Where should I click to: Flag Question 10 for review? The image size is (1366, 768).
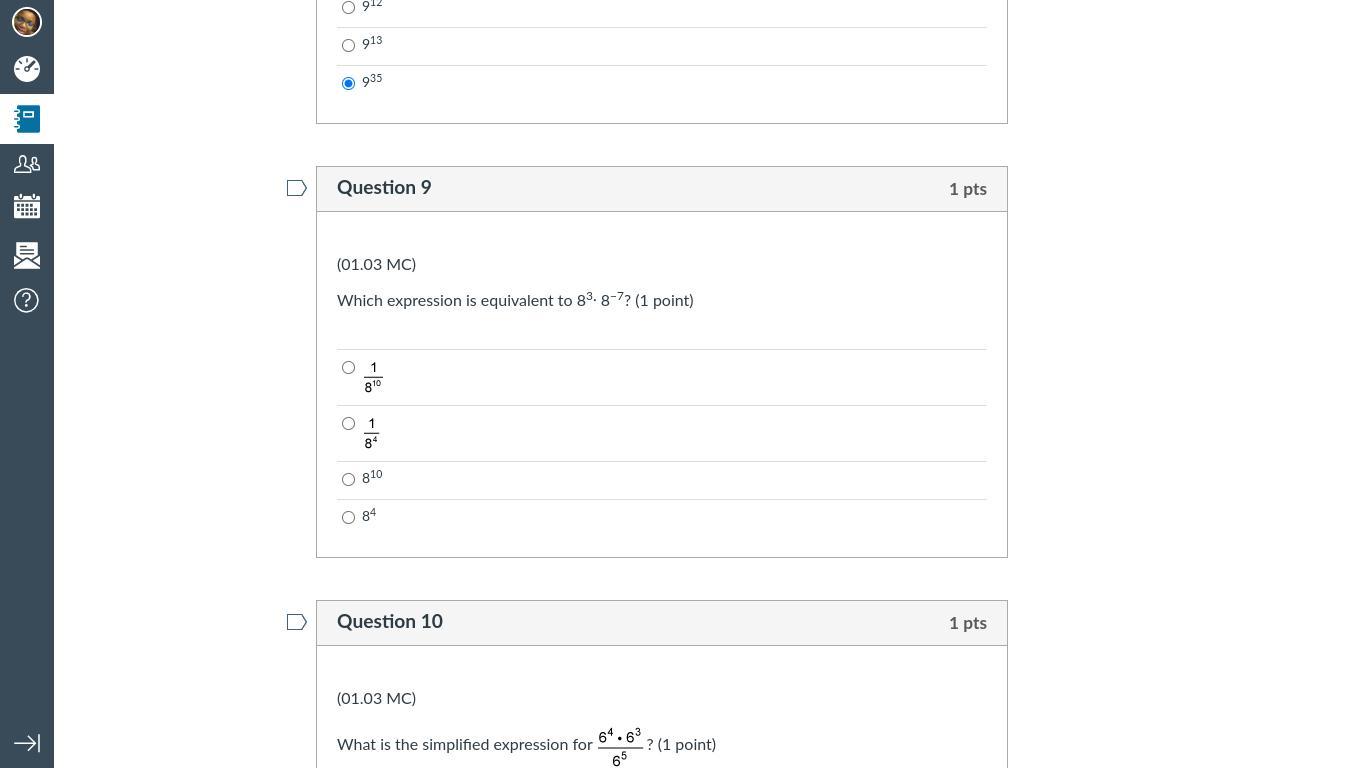point(297,622)
